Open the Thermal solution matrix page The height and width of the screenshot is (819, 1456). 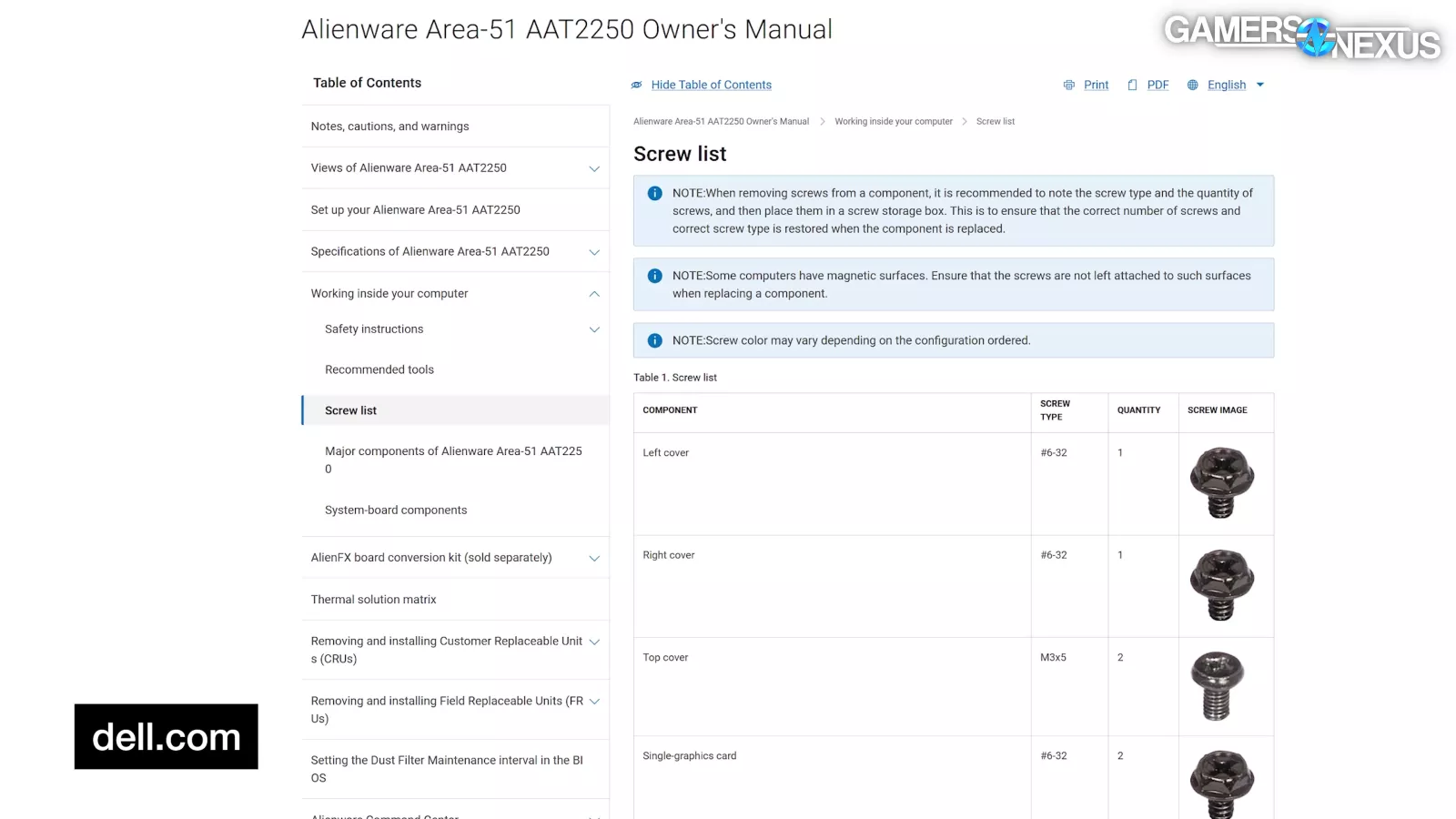(373, 600)
